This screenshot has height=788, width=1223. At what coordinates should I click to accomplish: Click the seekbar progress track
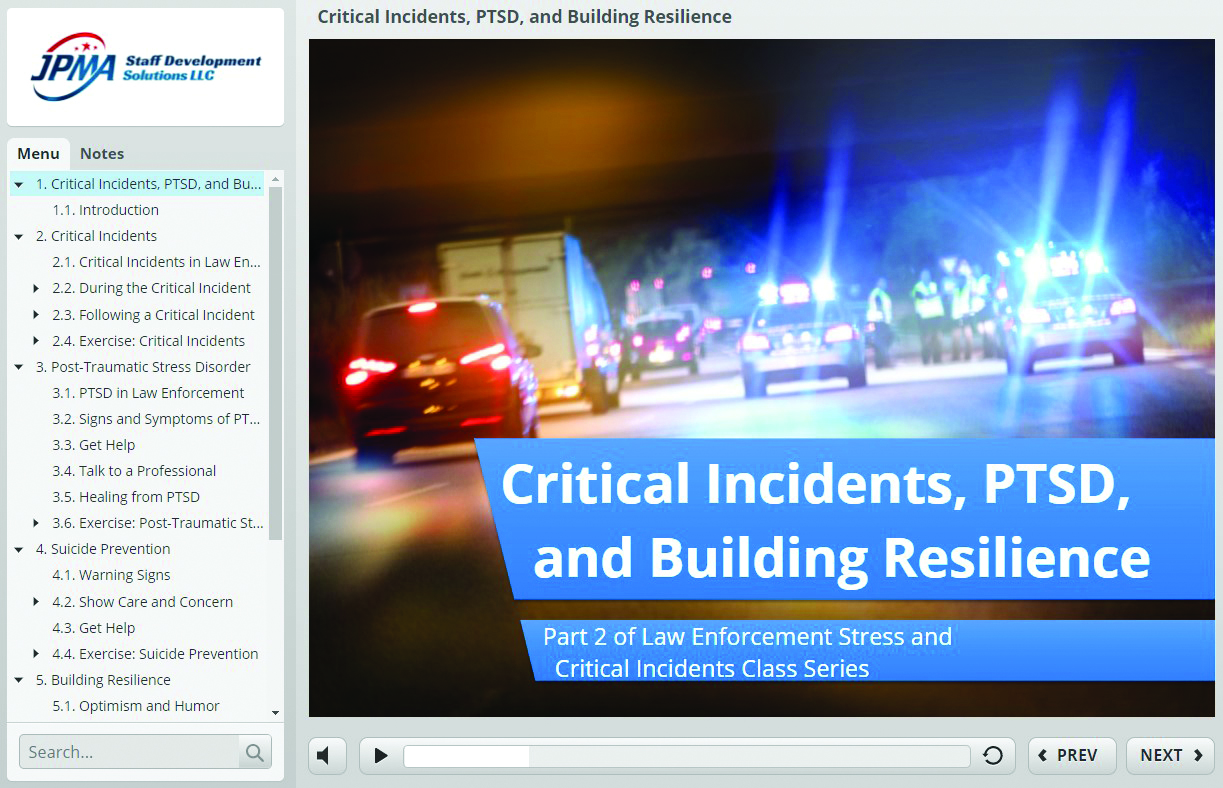[686, 756]
